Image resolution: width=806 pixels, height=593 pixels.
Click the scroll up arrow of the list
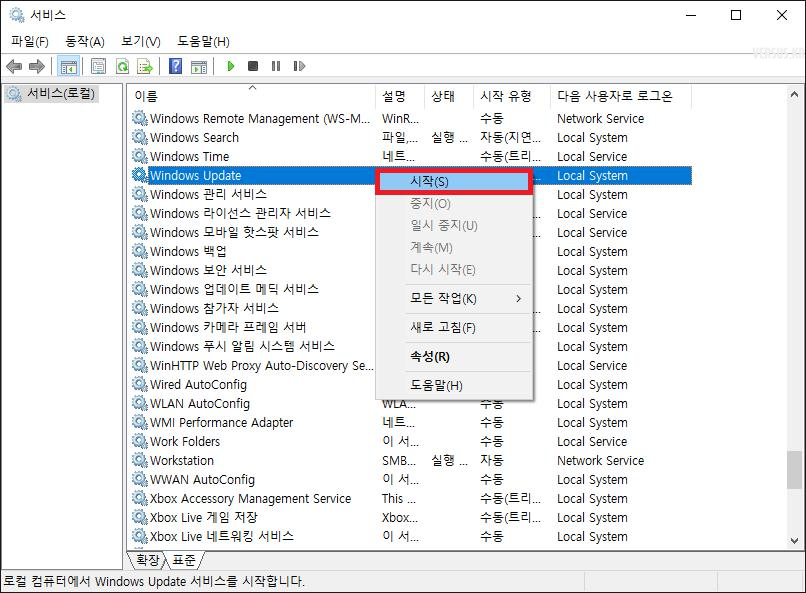point(794,94)
